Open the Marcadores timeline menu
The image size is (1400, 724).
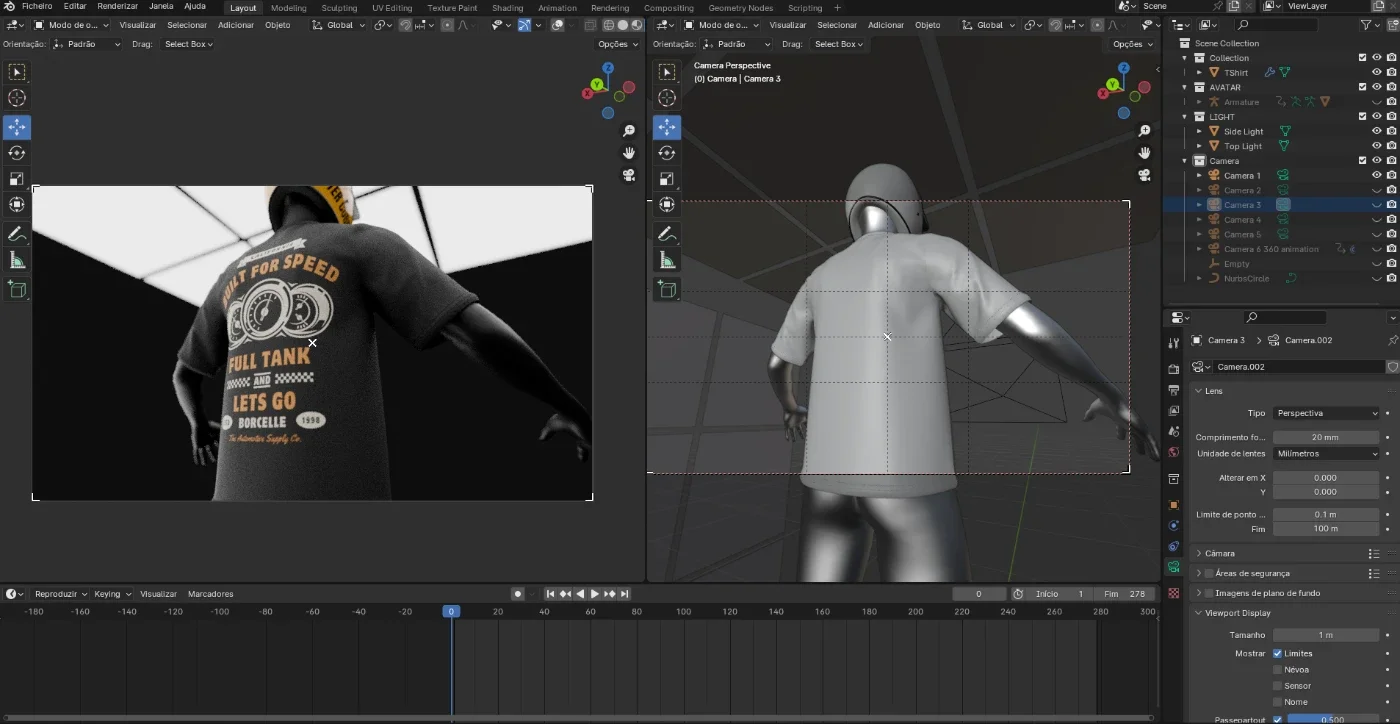tap(210, 594)
